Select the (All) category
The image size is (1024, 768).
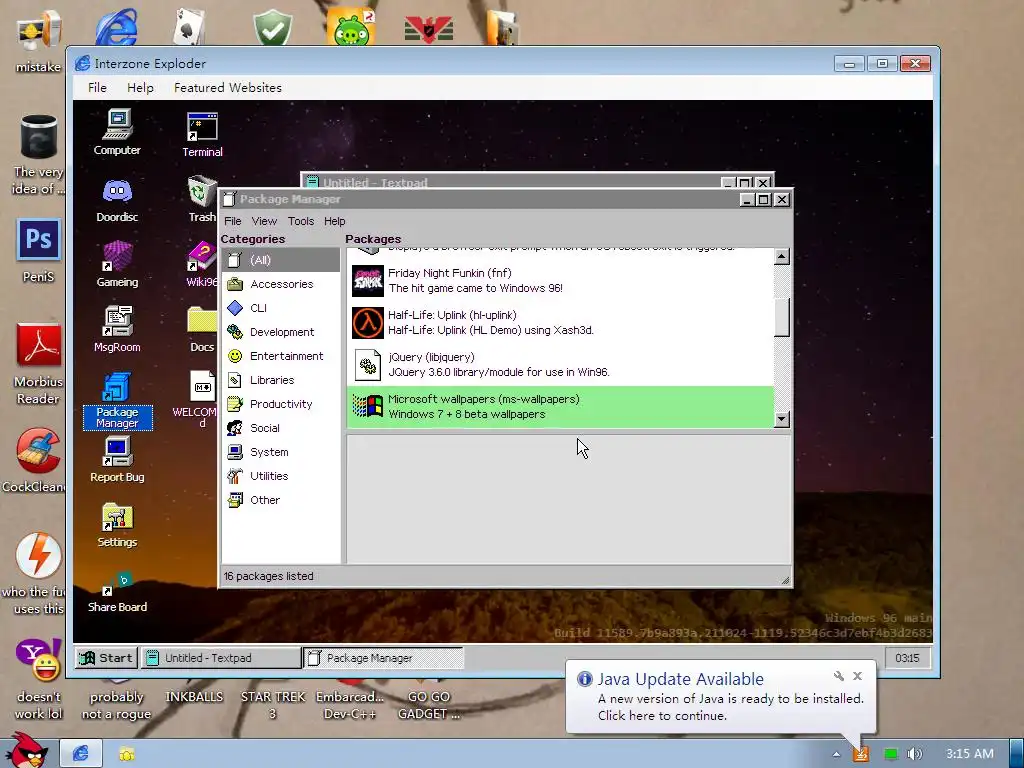point(281,260)
